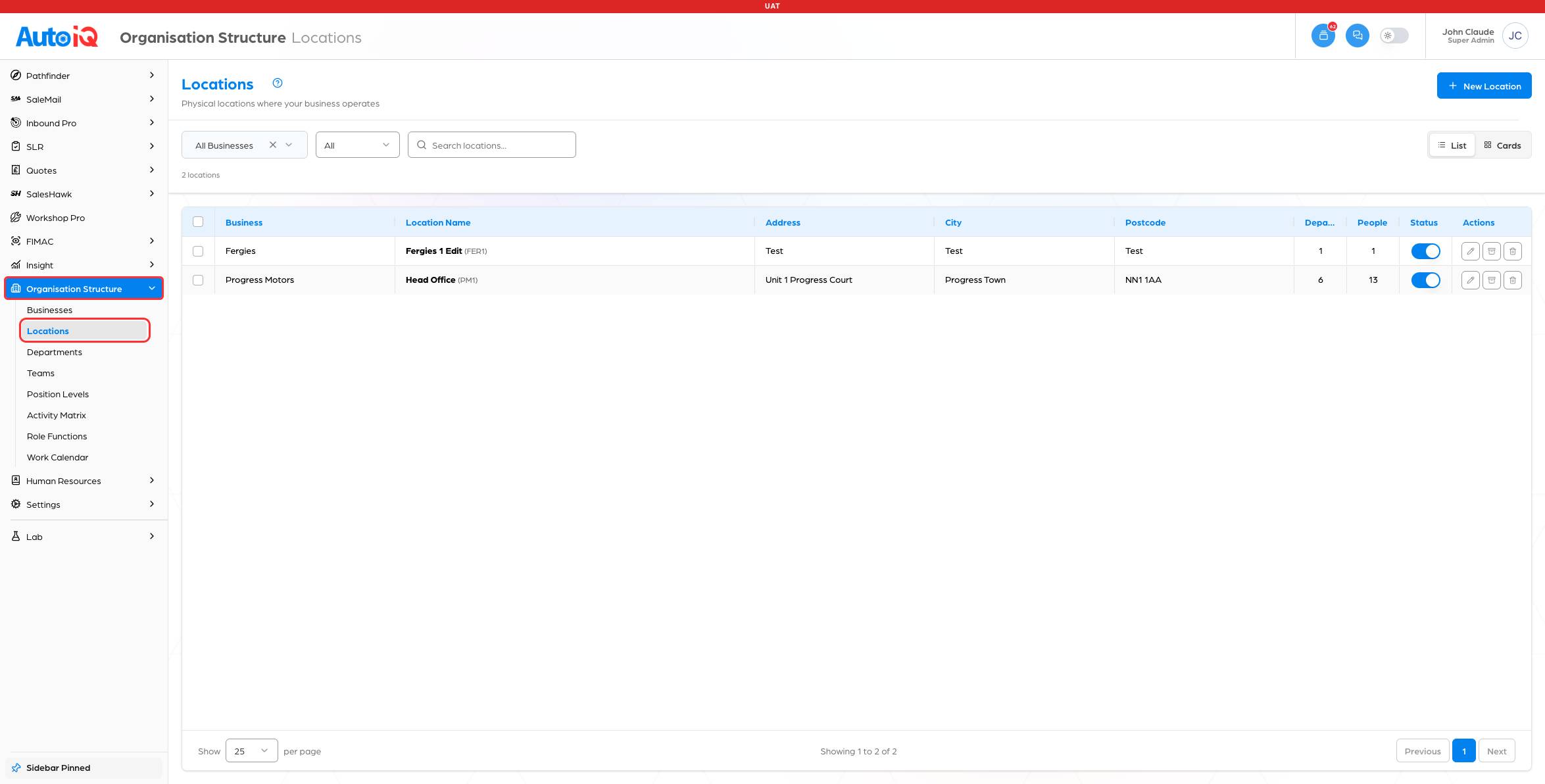Tick the select-all checkbox in the table header
The width and height of the screenshot is (1545, 784).
(198, 222)
